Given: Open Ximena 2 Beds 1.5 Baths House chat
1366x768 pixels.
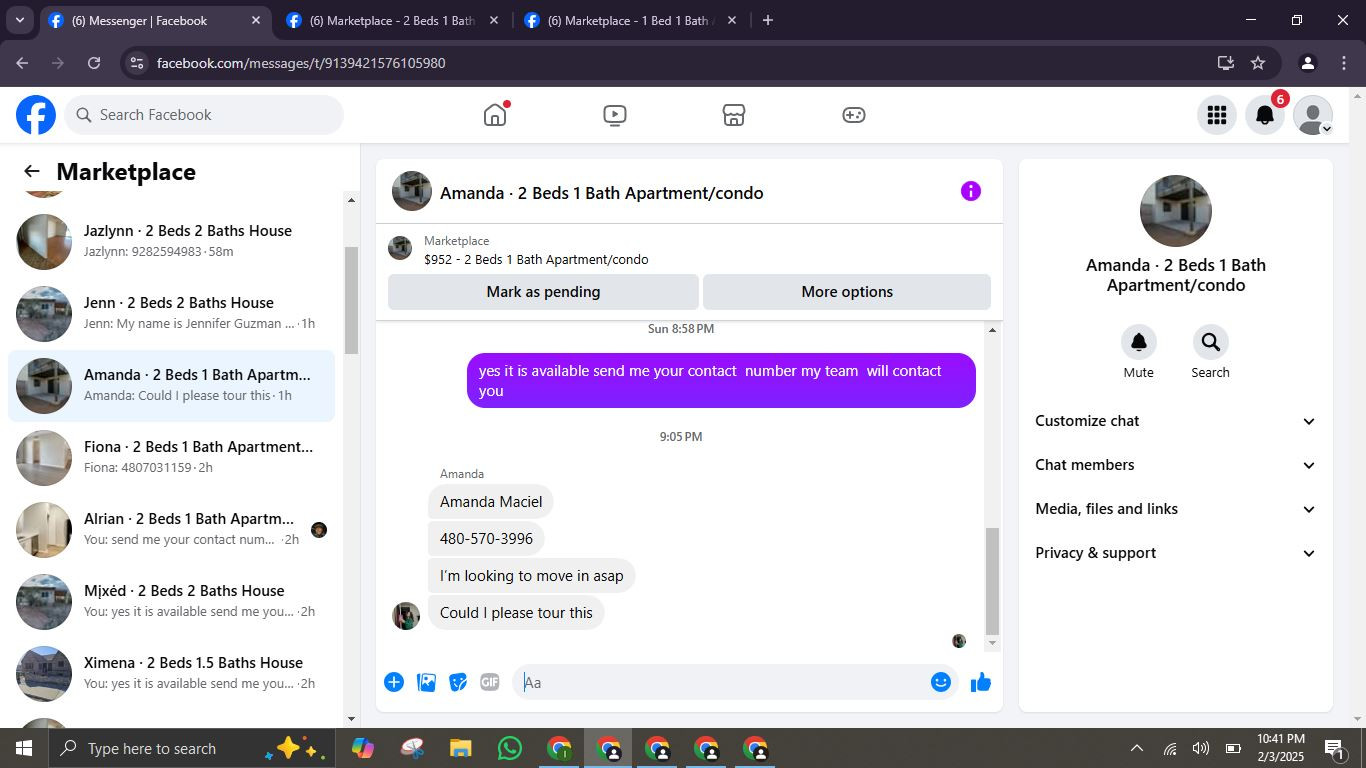Looking at the screenshot, I should point(172,673).
